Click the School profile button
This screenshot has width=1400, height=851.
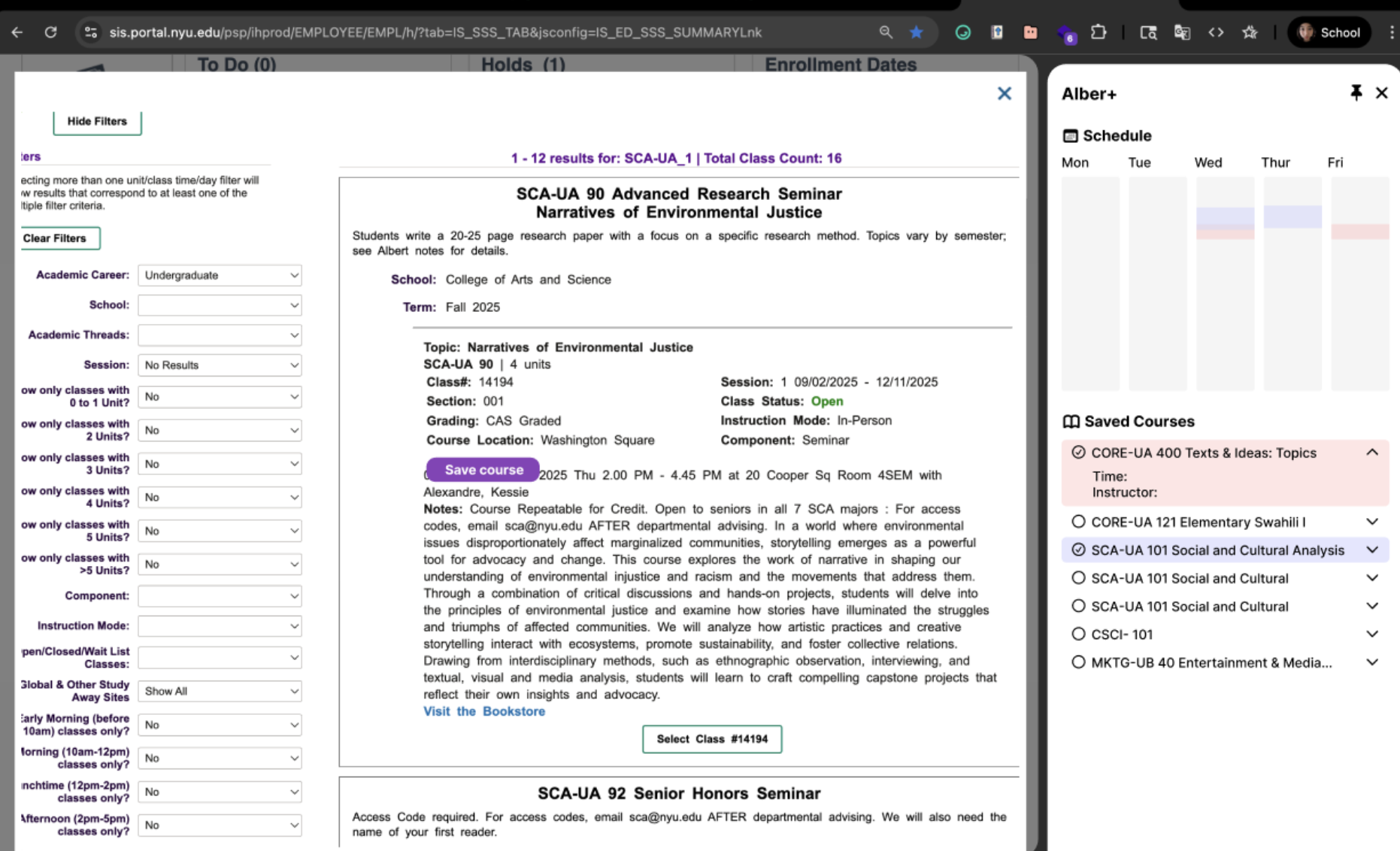click(x=1329, y=32)
